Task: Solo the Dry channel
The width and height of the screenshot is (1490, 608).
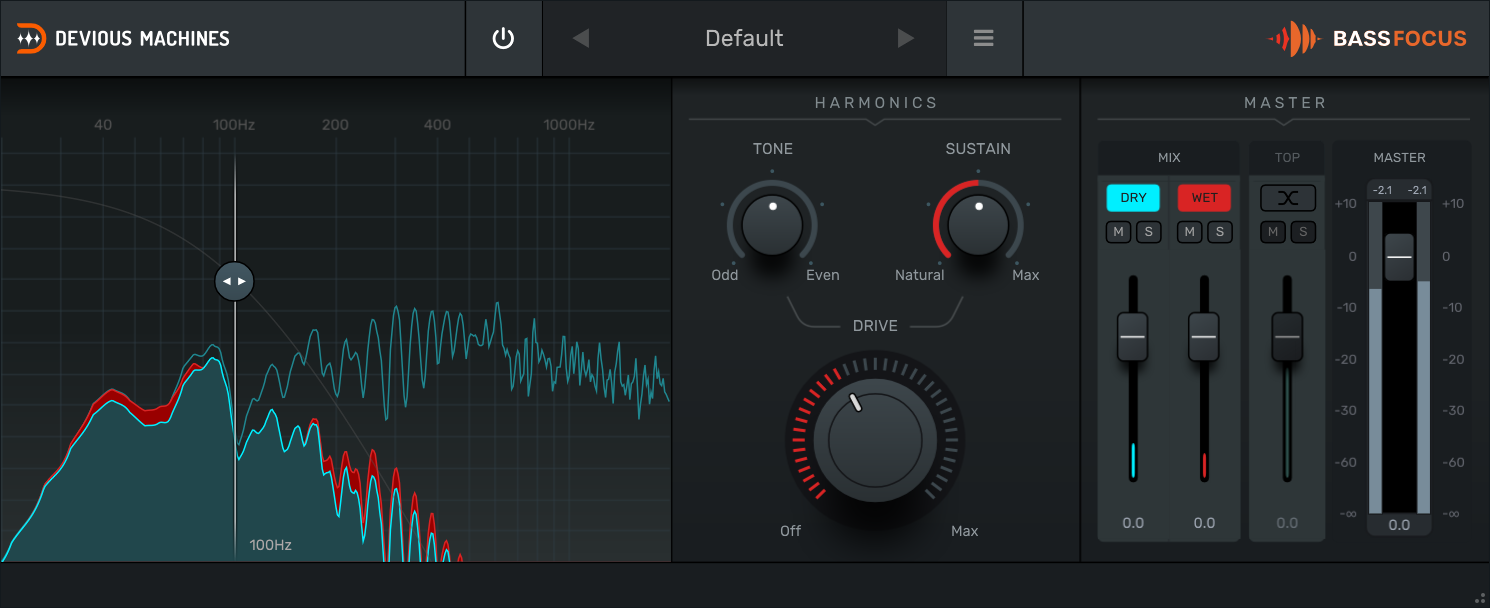Action: coord(1148,232)
